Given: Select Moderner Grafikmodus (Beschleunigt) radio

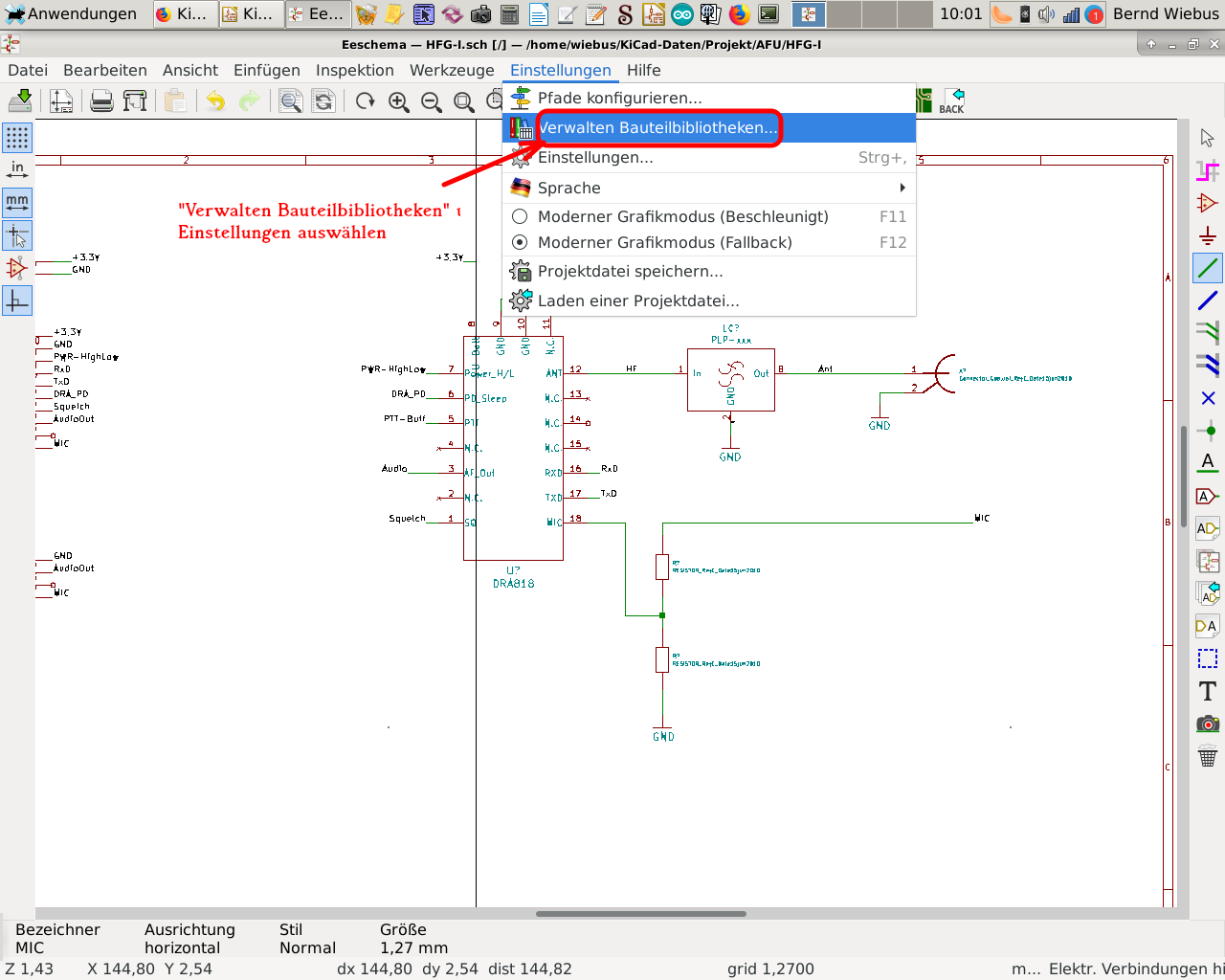Looking at the screenshot, I should click(709, 216).
